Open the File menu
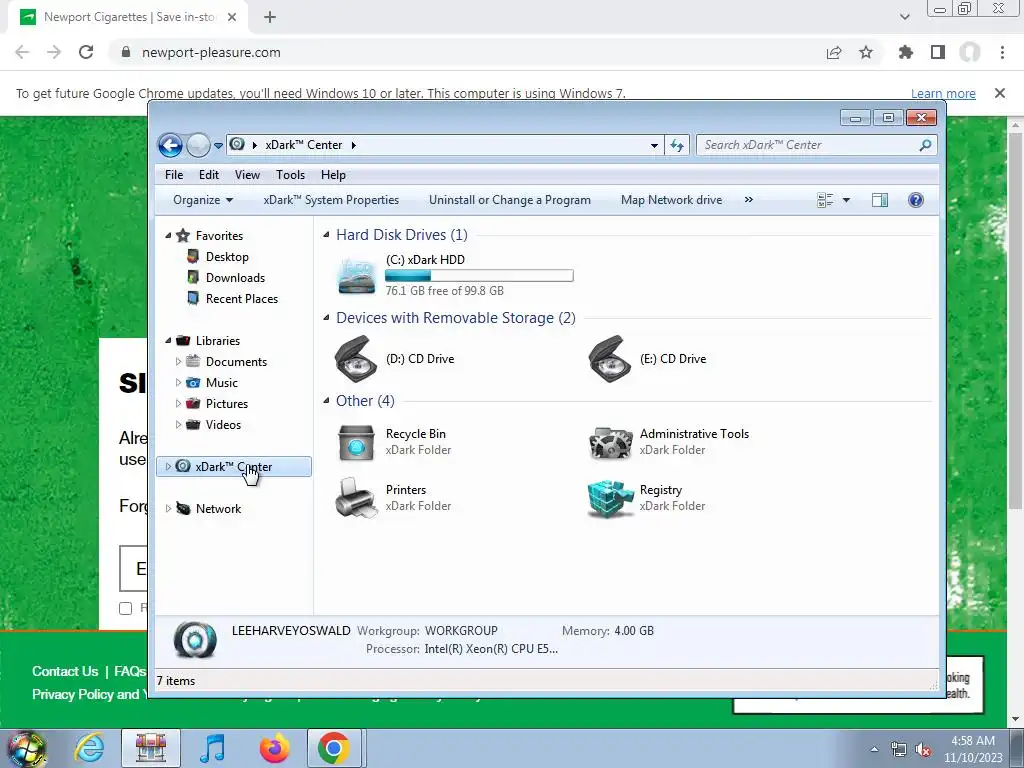Viewport: 1024px width, 768px height. click(174, 175)
